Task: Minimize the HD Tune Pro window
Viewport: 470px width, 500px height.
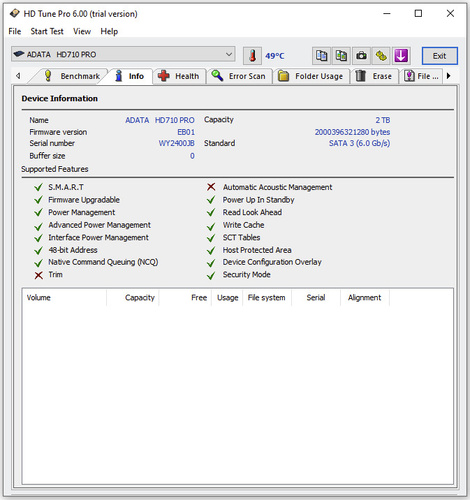Action: [x=387, y=14]
